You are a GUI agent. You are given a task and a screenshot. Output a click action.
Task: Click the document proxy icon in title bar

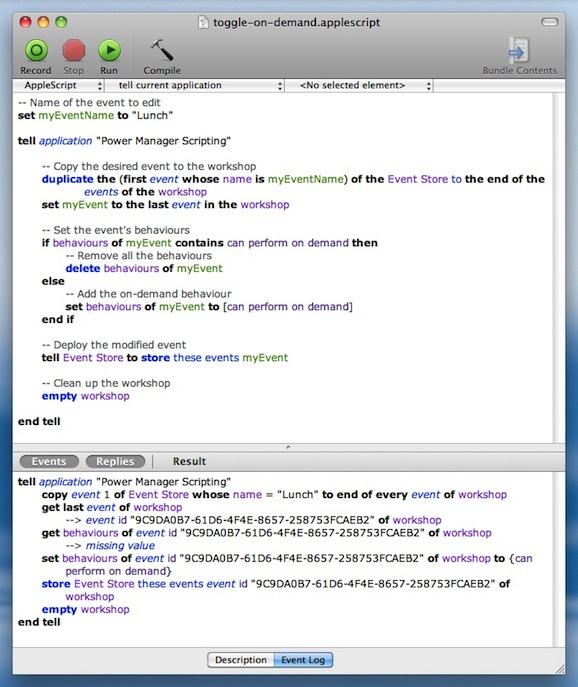point(203,22)
